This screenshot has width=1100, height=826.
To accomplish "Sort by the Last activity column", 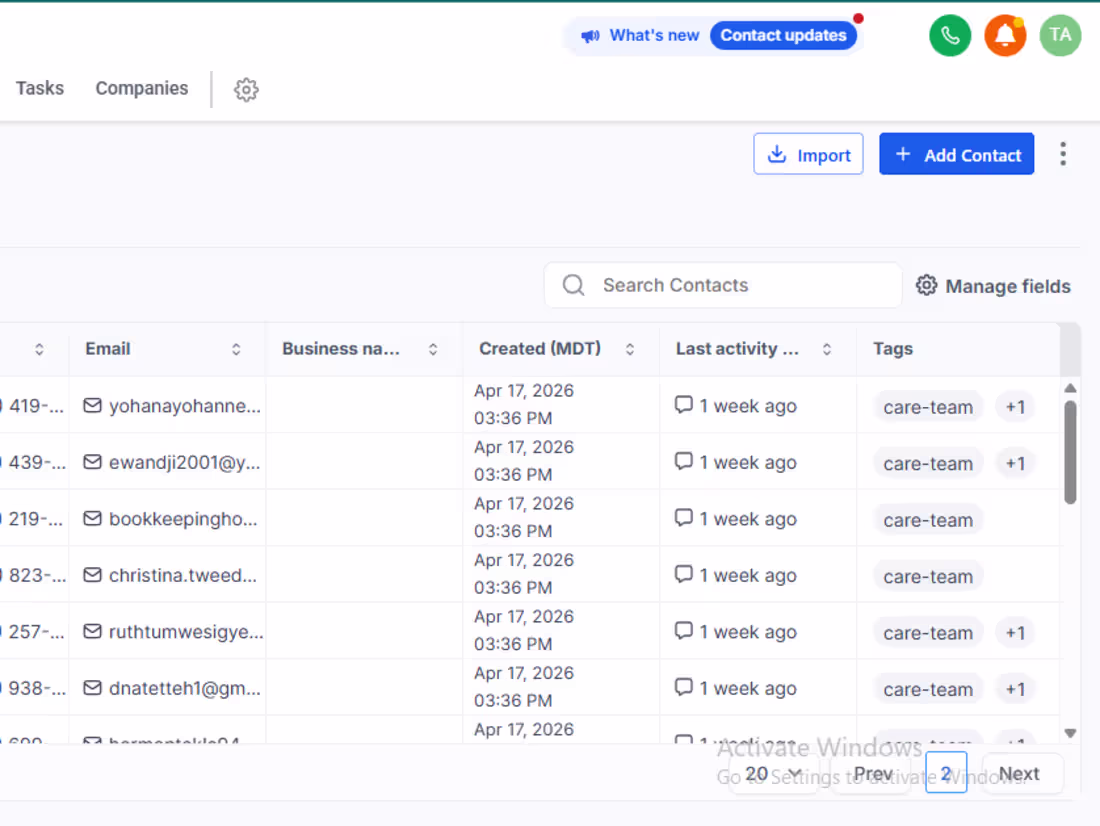I will 827,349.
